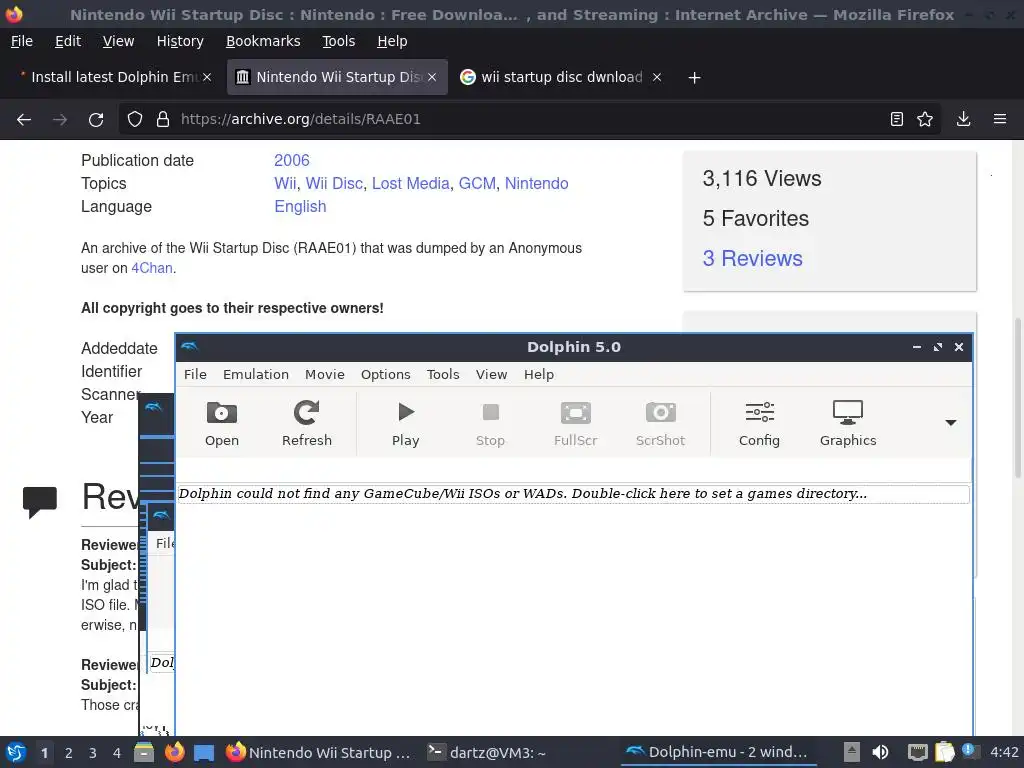Click the tracking protection shield icon

tap(135, 119)
